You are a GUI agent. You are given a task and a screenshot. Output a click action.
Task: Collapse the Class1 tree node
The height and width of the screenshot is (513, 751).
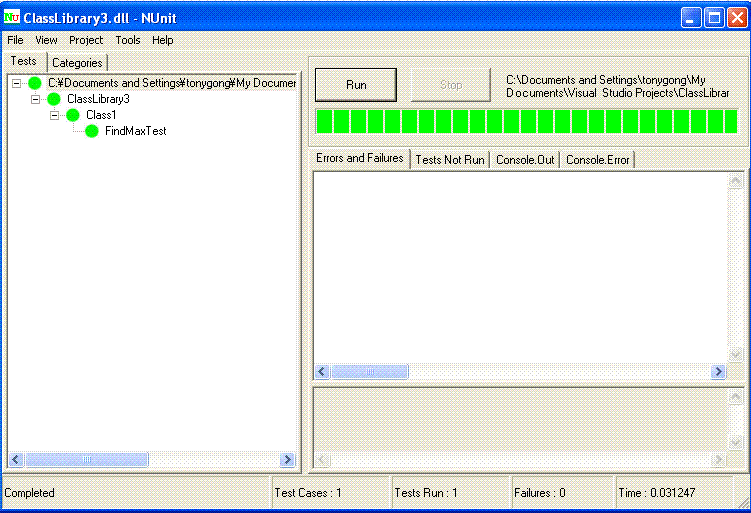(x=55, y=115)
